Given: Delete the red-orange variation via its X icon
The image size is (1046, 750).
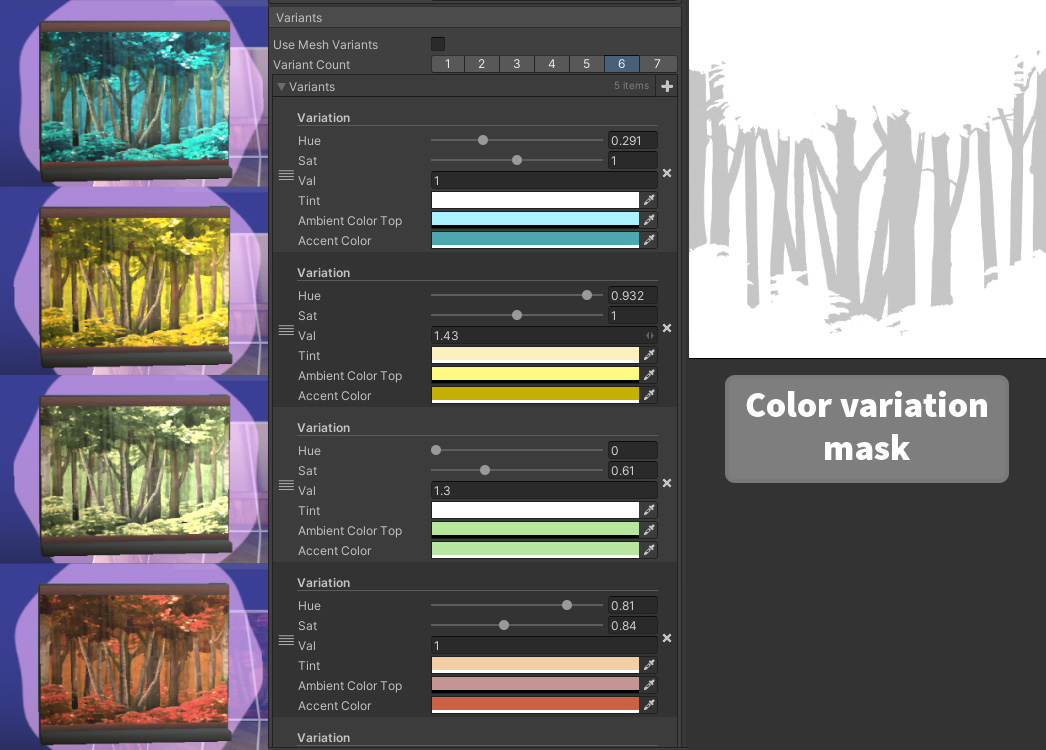Looking at the screenshot, I should [x=666, y=639].
